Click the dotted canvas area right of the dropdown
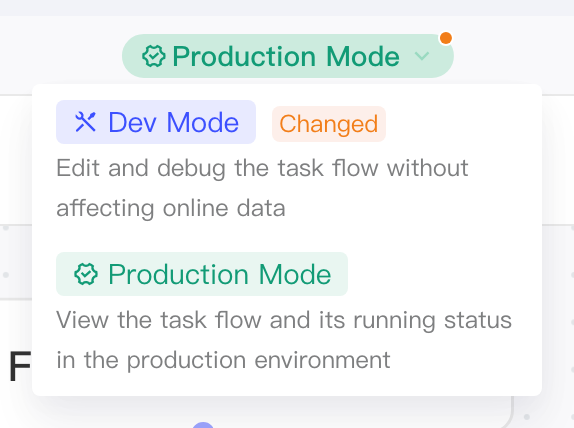The image size is (574, 428). (x=558, y=311)
